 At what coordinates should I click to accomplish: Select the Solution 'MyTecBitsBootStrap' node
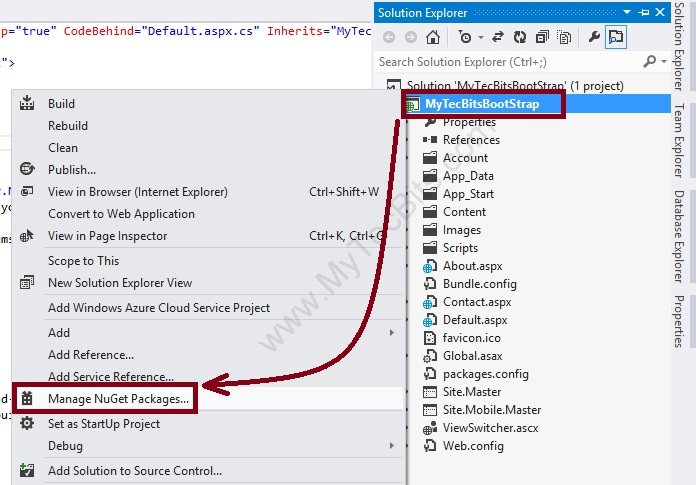click(515, 86)
